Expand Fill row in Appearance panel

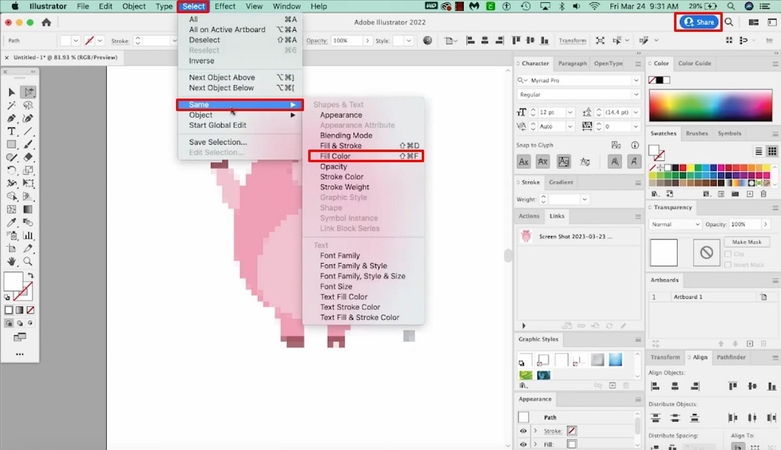(535, 444)
